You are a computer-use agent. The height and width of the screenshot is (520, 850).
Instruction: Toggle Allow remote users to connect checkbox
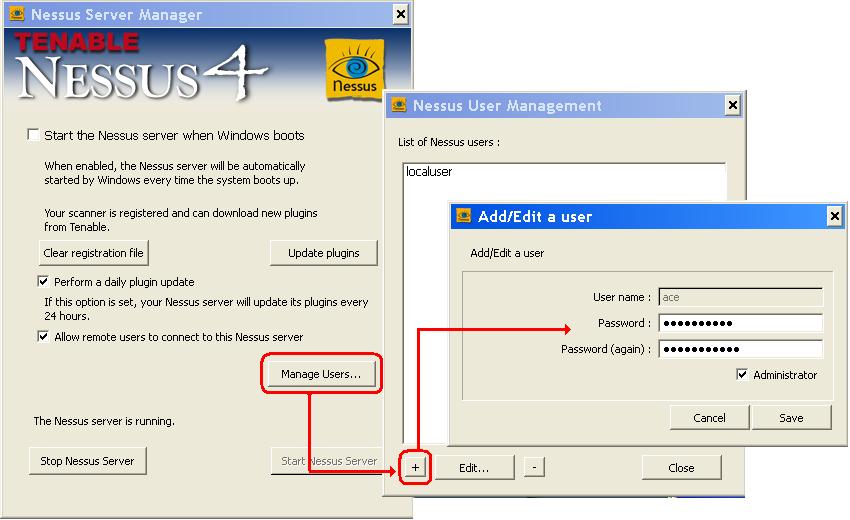pyautogui.click(x=43, y=337)
